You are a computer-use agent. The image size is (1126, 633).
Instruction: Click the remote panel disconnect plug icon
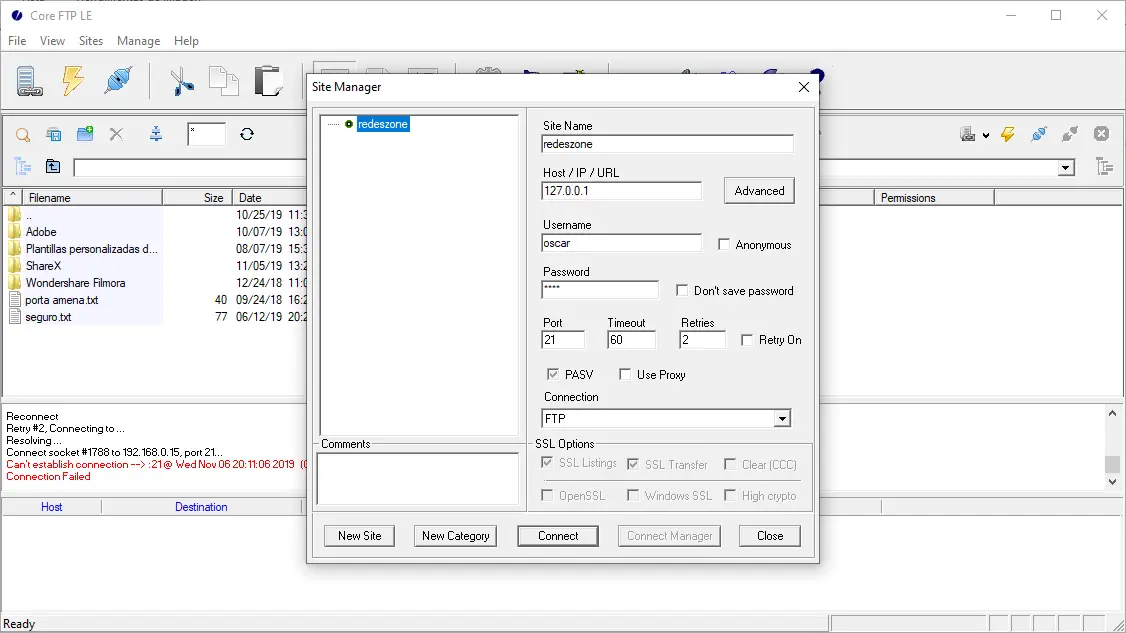[1070, 134]
